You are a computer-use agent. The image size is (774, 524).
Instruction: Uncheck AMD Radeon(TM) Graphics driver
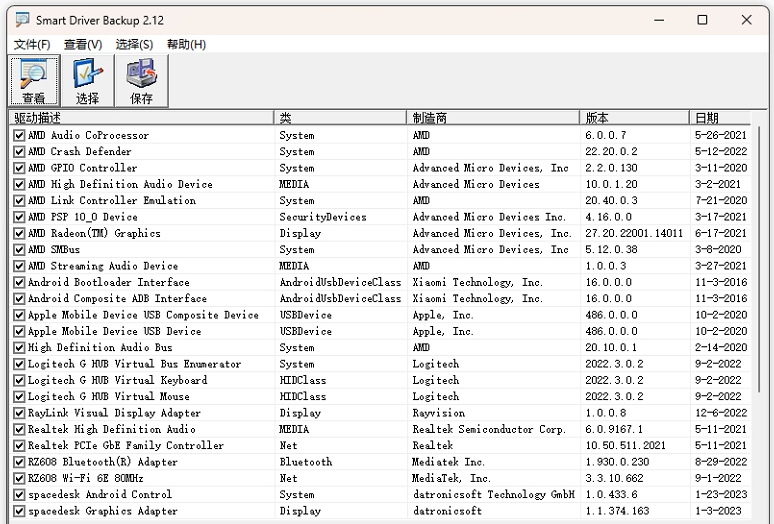click(19, 233)
